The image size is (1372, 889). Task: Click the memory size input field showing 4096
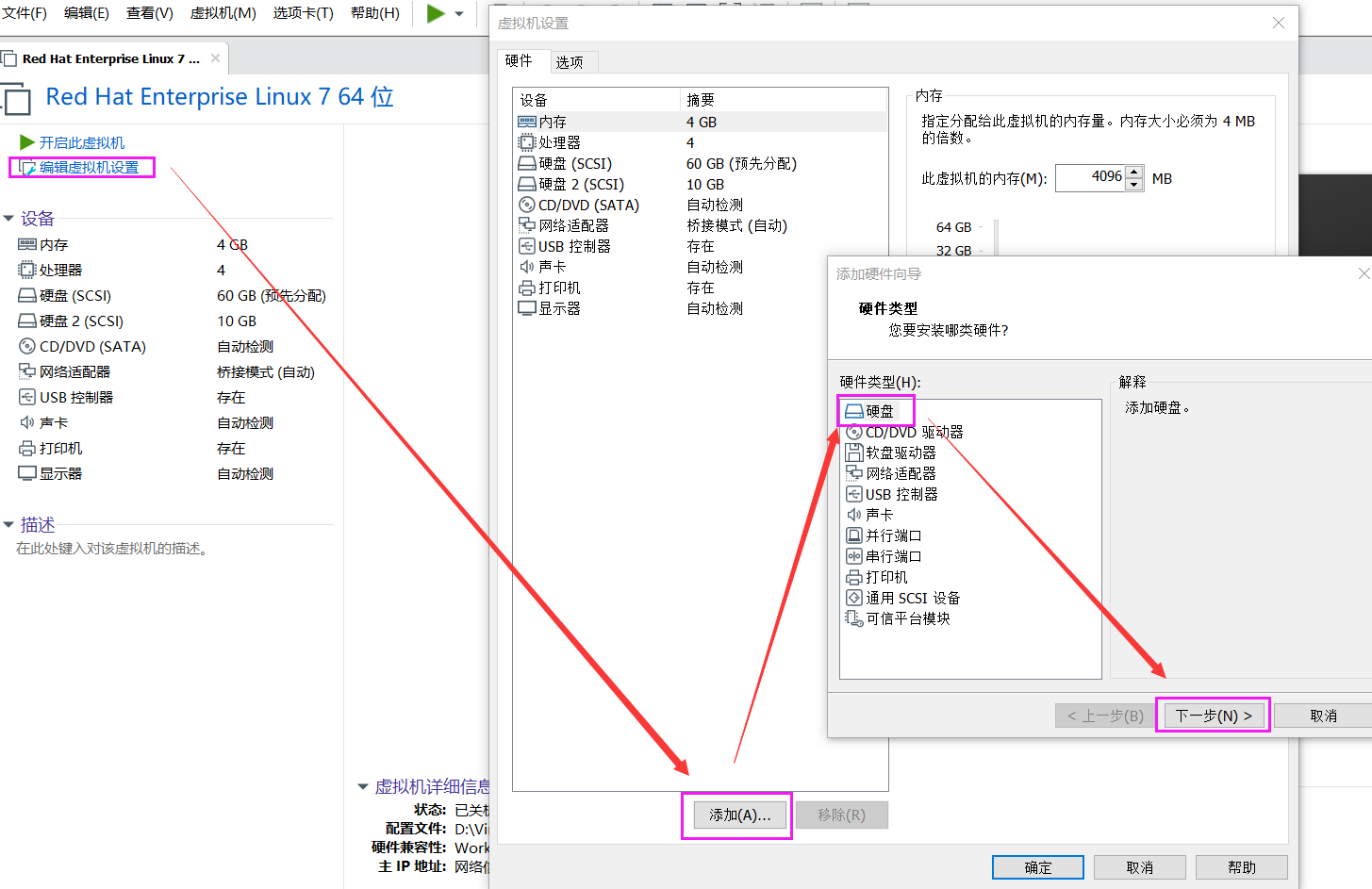pyautogui.click(x=1090, y=177)
